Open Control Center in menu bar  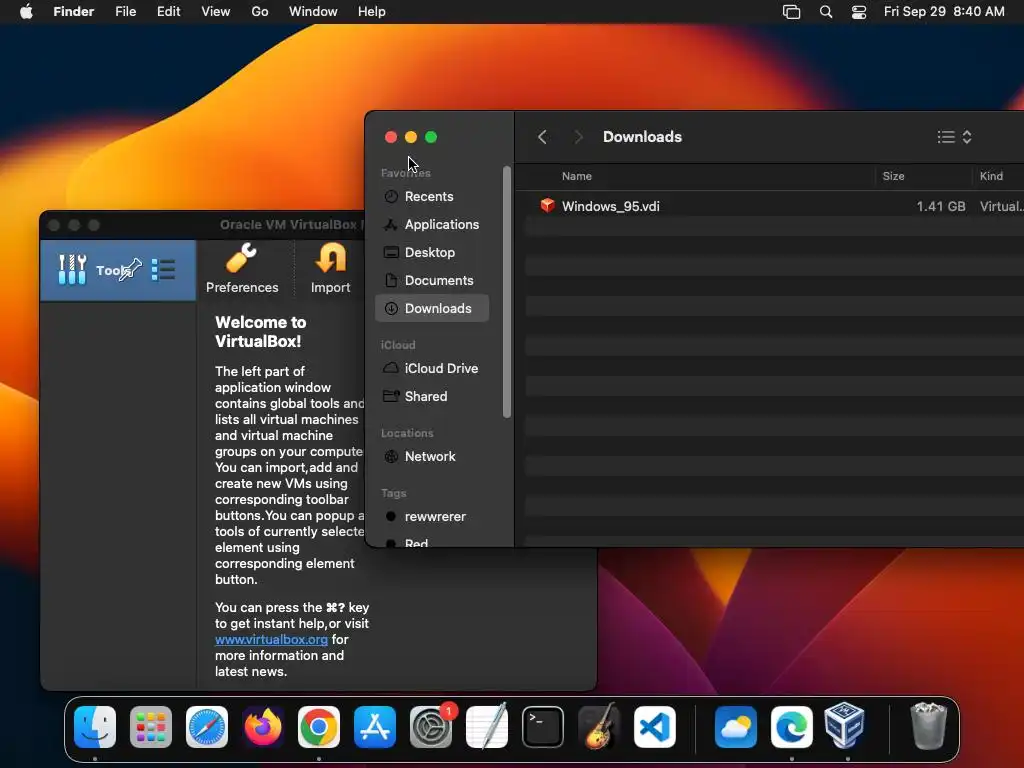(x=859, y=12)
